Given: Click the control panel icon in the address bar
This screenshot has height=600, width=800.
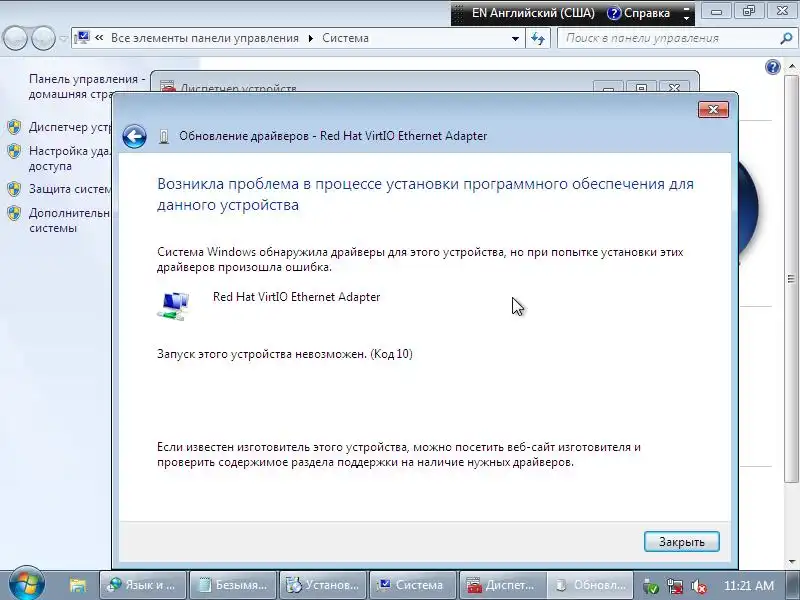Looking at the screenshot, I should 82,38.
